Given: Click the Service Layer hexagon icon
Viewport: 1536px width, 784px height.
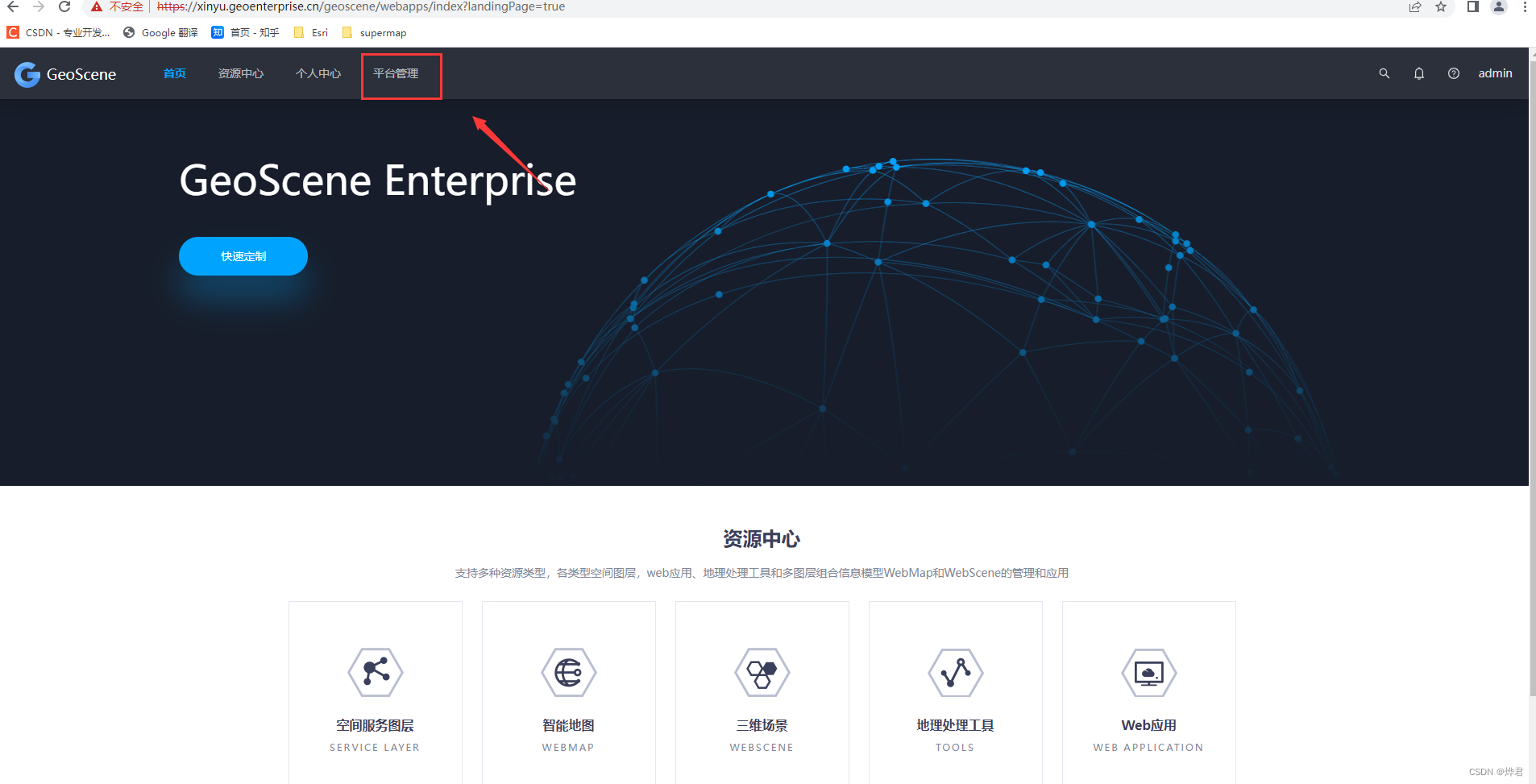Looking at the screenshot, I should 376,672.
